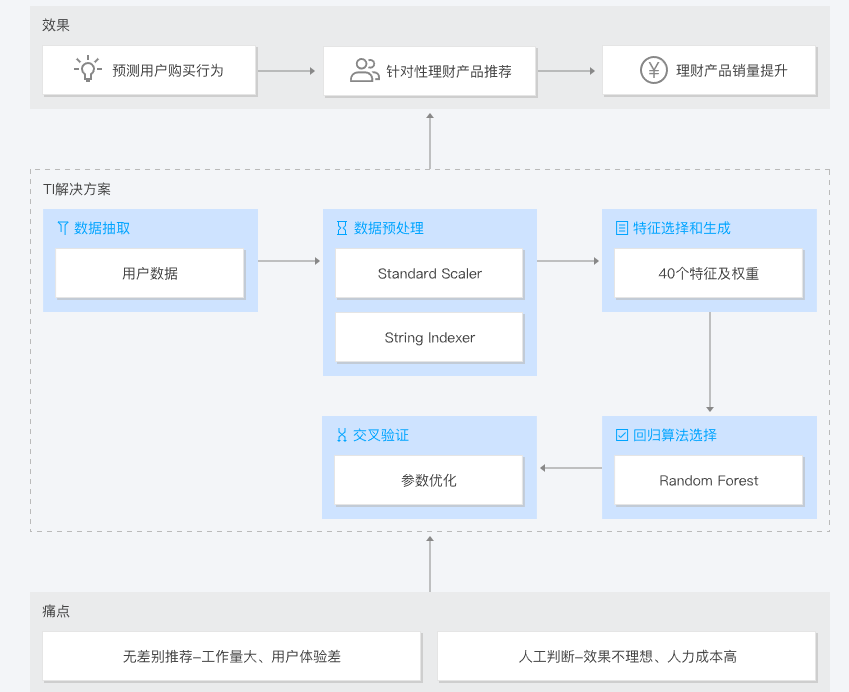
Task: Click the 痛点 section label
Action: tap(56, 611)
